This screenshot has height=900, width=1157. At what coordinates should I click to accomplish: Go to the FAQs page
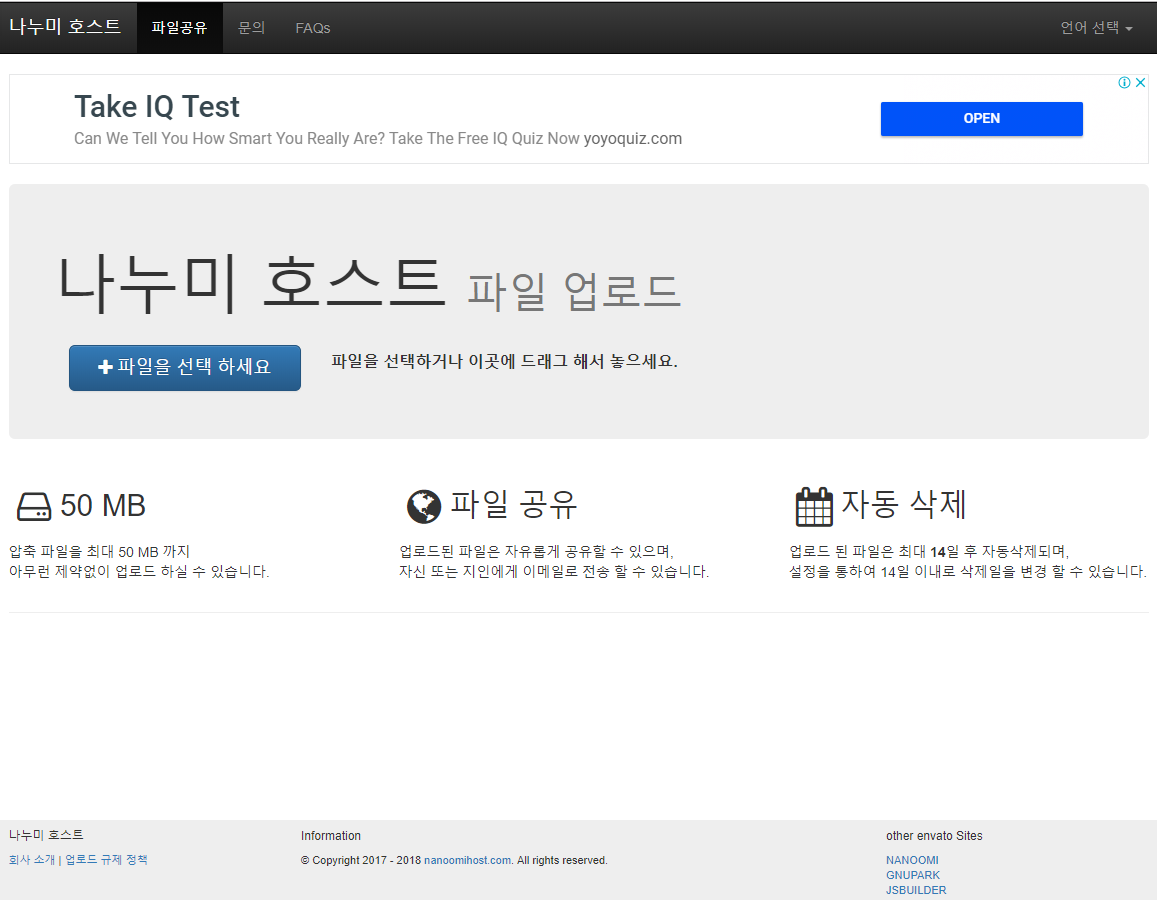click(313, 28)
